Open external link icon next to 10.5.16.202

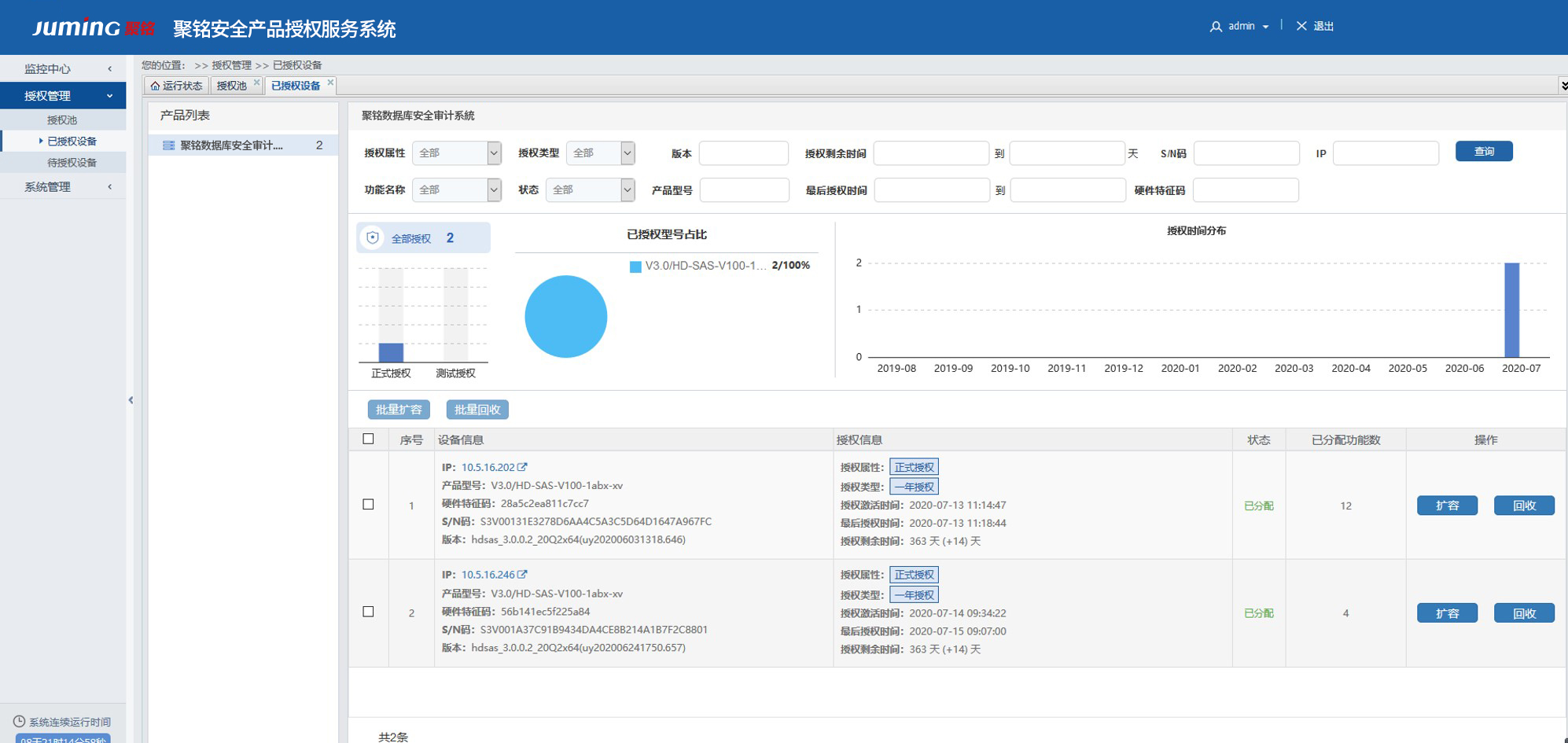click(522, 467)
